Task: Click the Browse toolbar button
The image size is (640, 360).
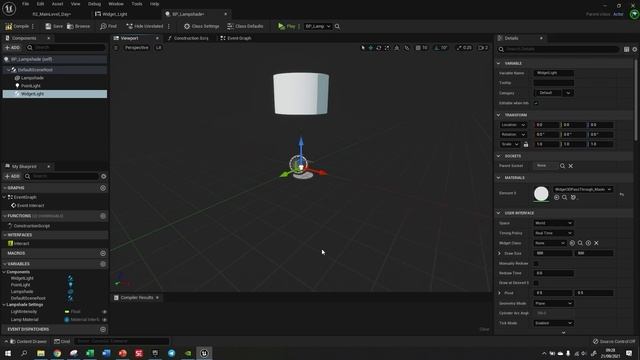Action: pos(78,26)
